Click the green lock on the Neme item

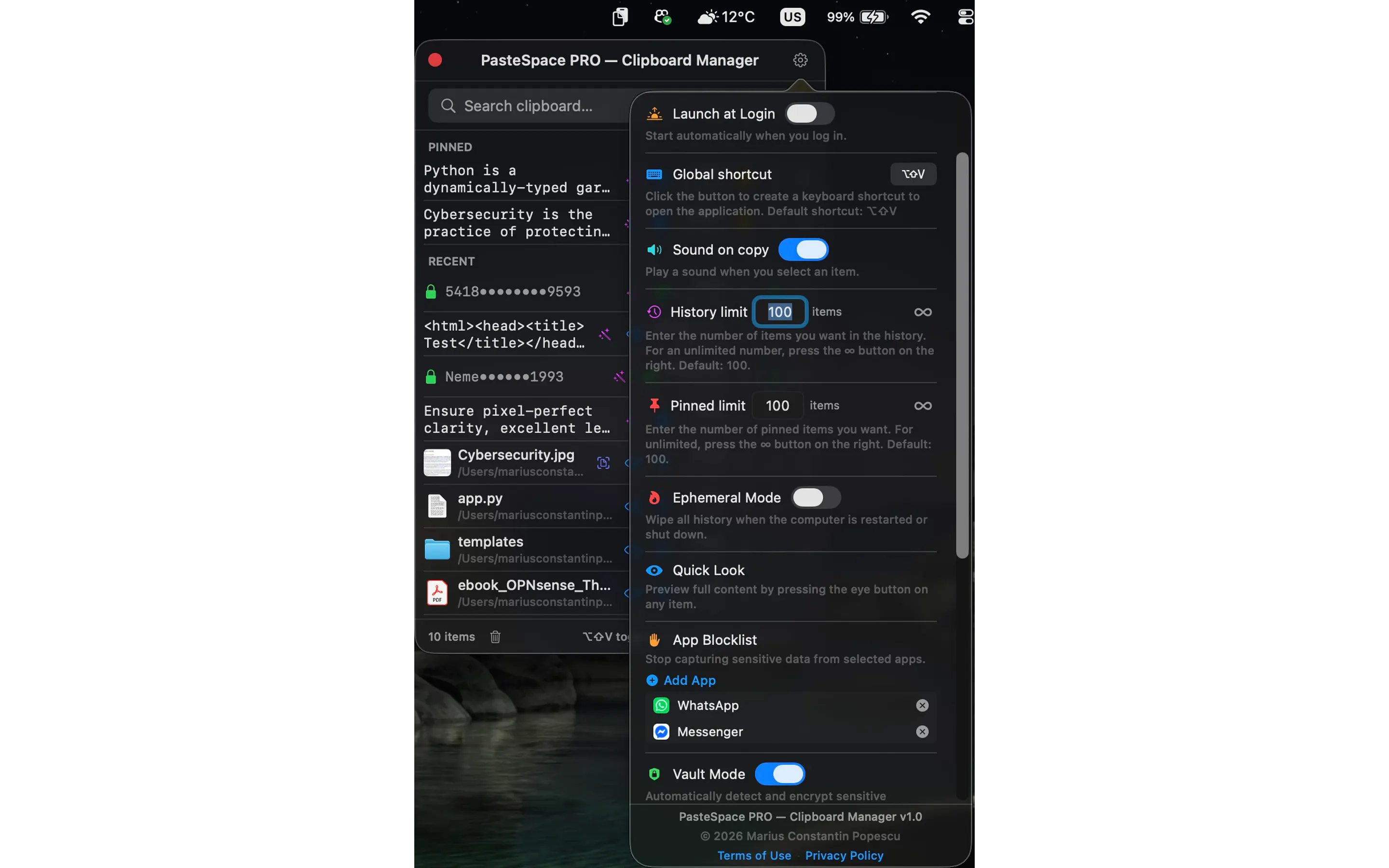(x=431, y=377)
